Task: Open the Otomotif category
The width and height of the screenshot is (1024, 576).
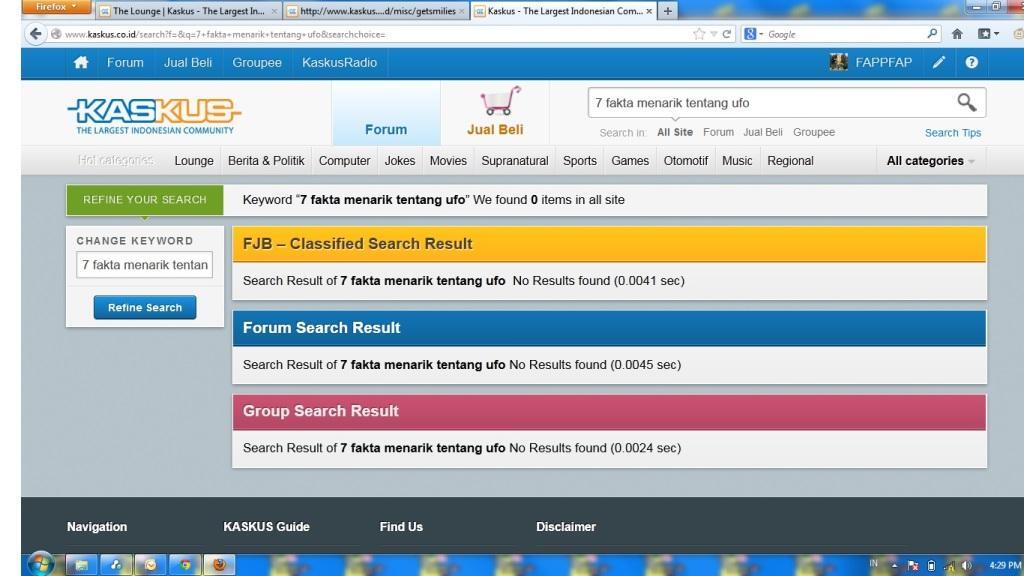Action: pyautogui.click(x=686, y=161)
